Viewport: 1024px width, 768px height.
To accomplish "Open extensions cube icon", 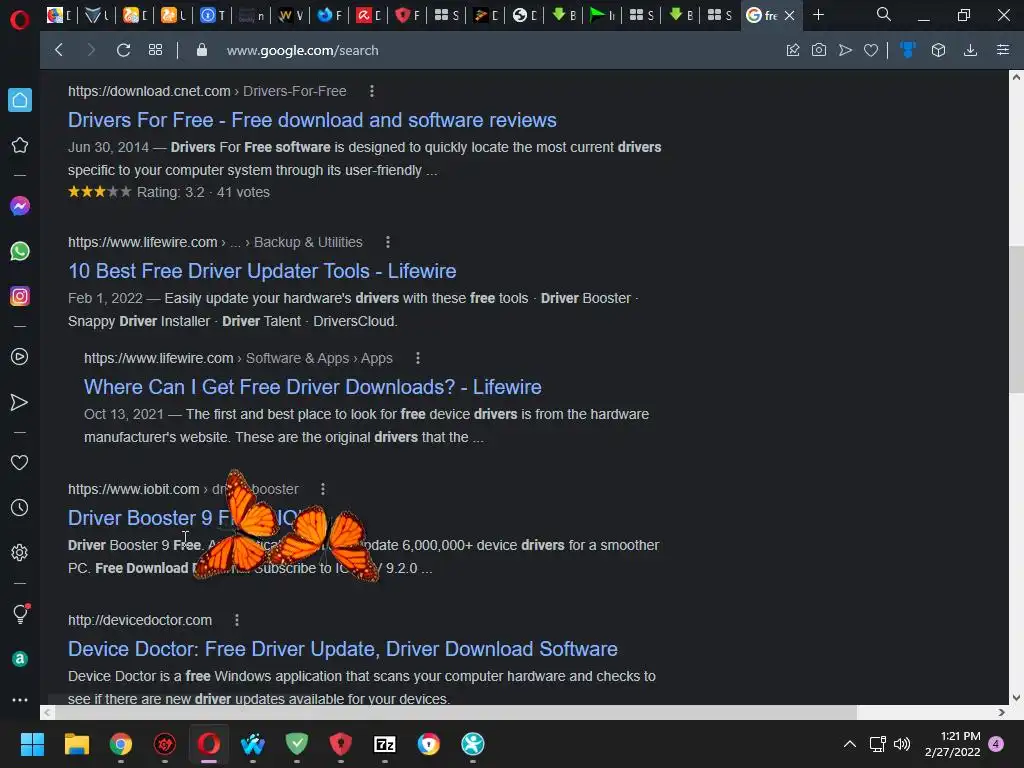I will (938, 50).
